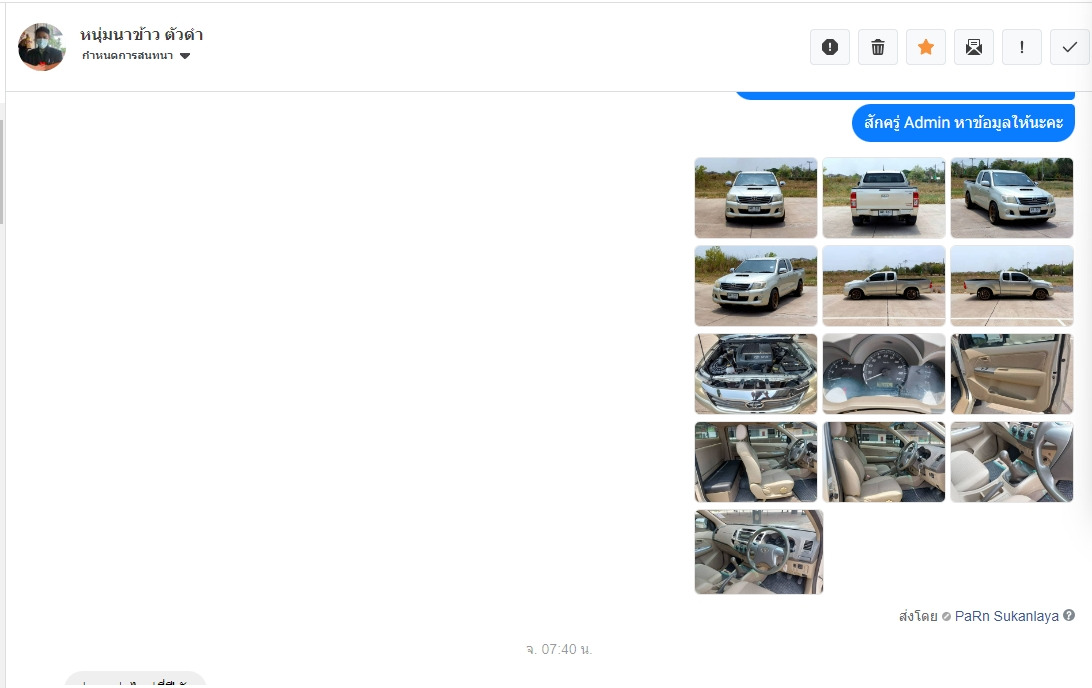Image resolution: width=1092 pixels, height=688 pixels.
Task: Click help question mark beside PaRn Sukanlaya
Action: coord(1069,615)
